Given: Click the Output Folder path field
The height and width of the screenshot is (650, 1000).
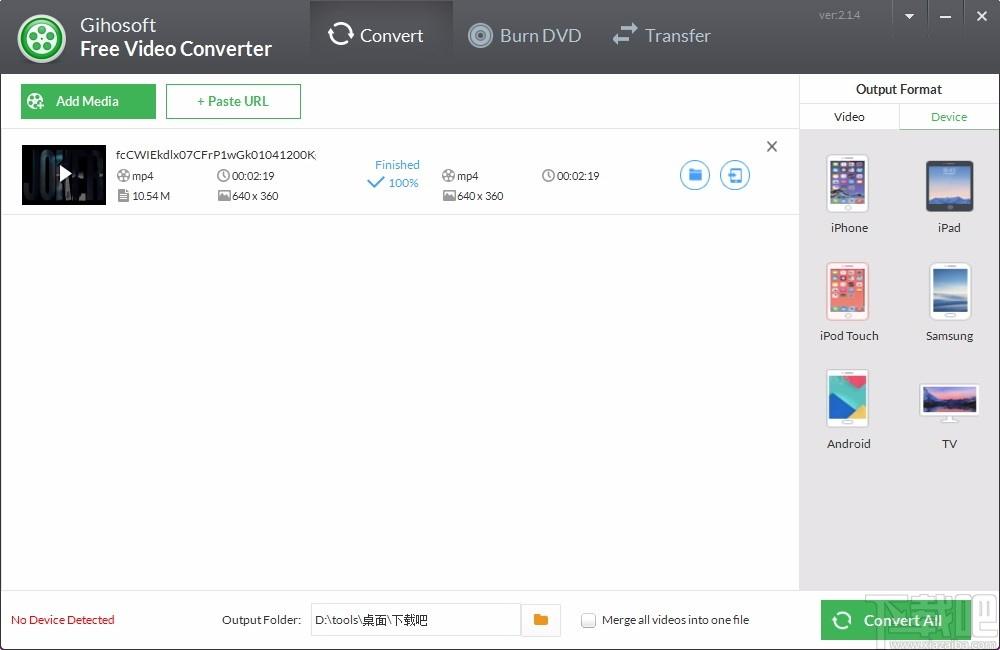Looking at the screenshot, I should click(416, 619).
